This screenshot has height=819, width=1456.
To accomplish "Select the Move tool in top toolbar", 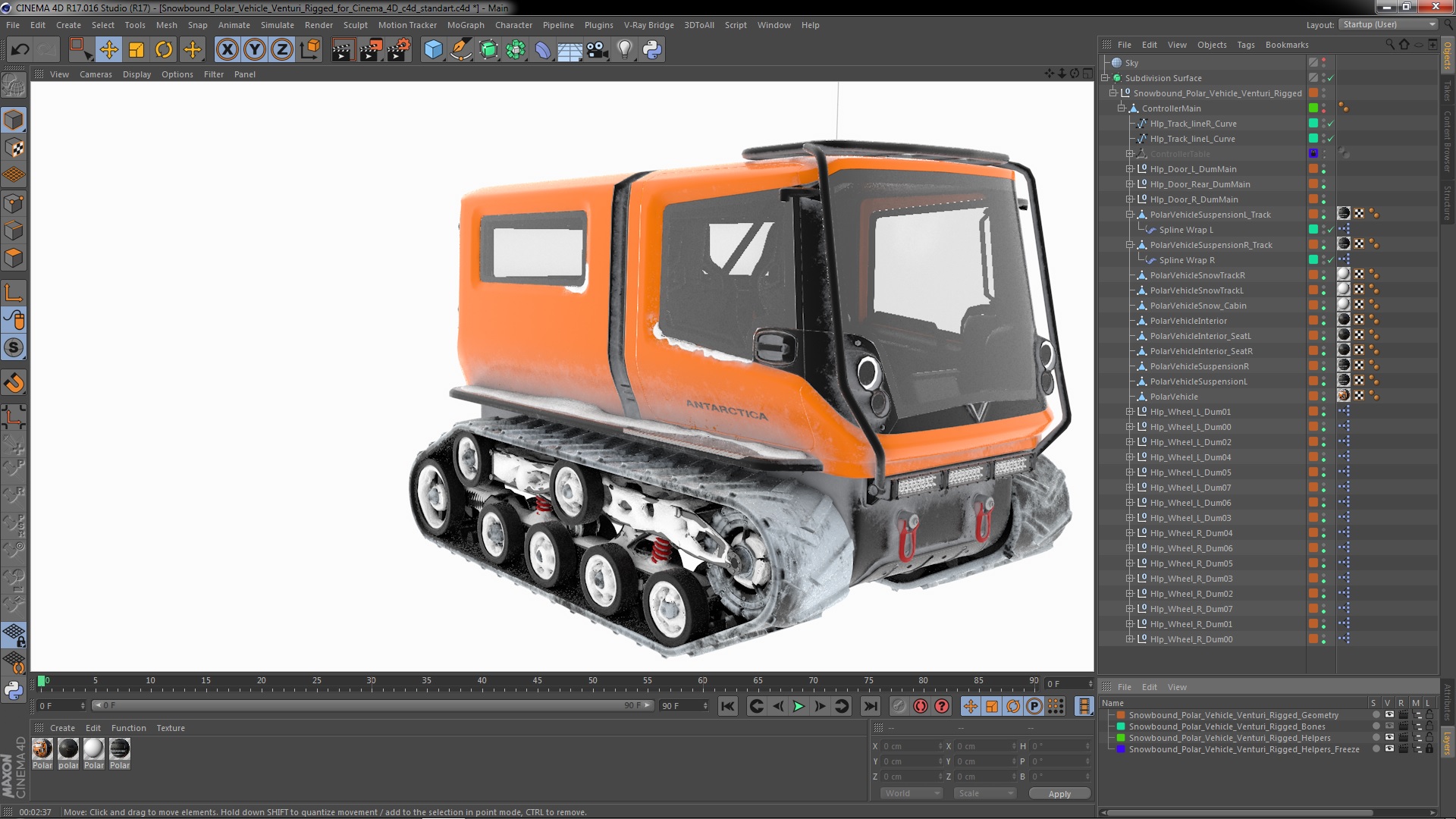I will pyautogui.click(x=108, y=50).
